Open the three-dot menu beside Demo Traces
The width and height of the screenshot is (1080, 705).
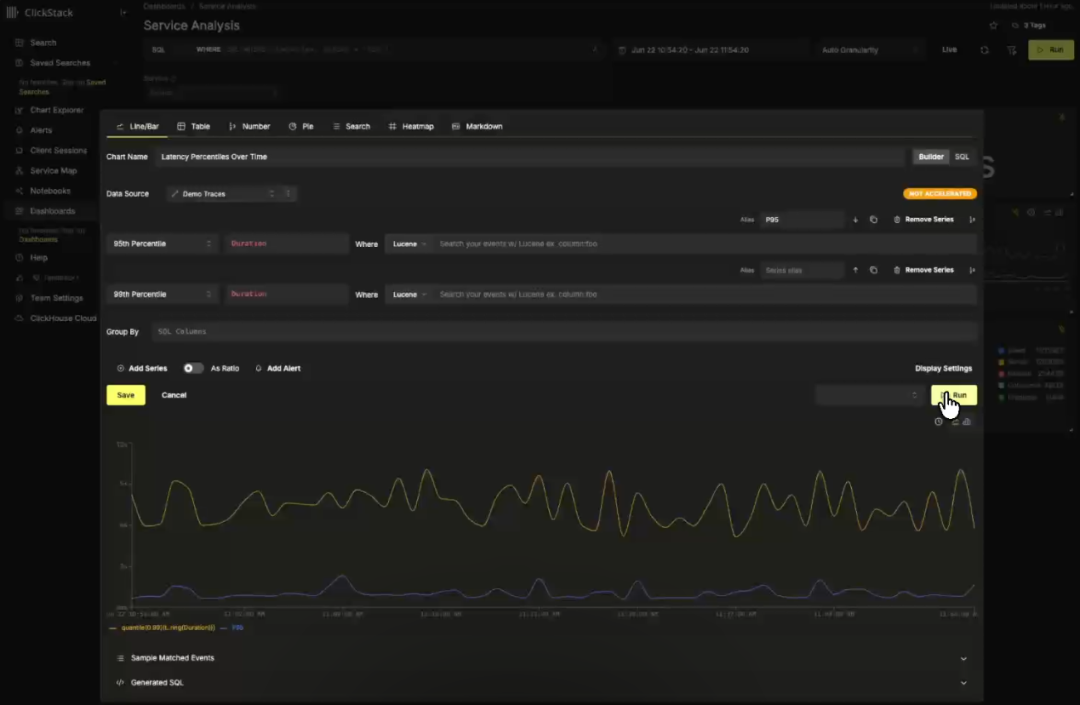[288, 193]
